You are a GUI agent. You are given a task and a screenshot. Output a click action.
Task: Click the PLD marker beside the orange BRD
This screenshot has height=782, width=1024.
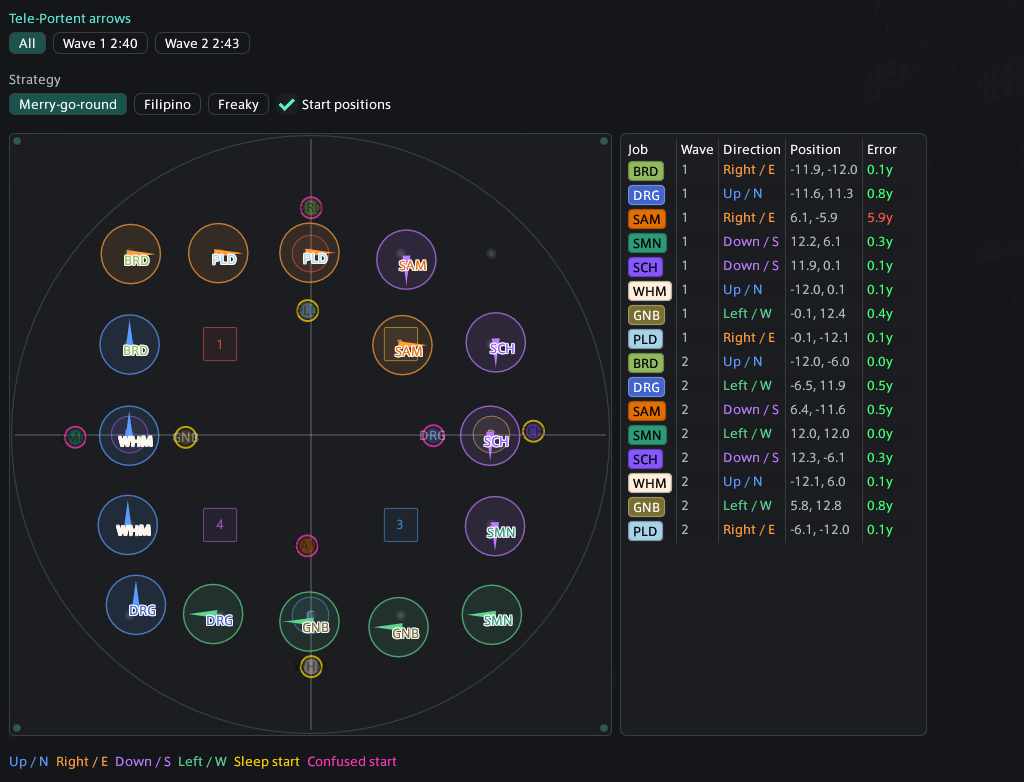pyautogui.click(x=218, y=253)
